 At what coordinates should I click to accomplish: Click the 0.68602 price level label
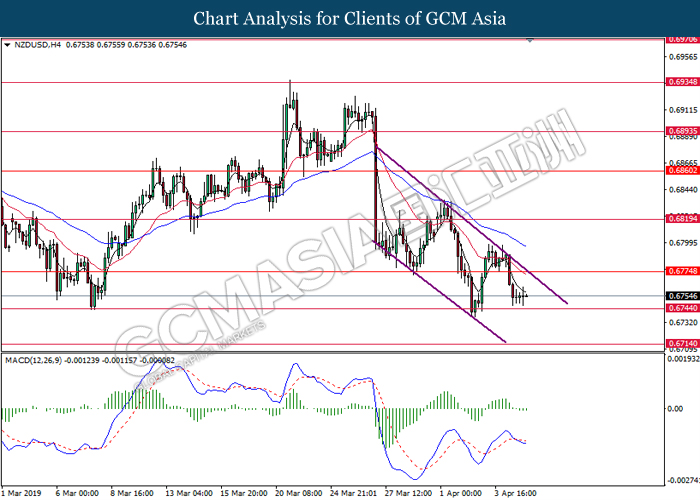(x=683, y=171)
